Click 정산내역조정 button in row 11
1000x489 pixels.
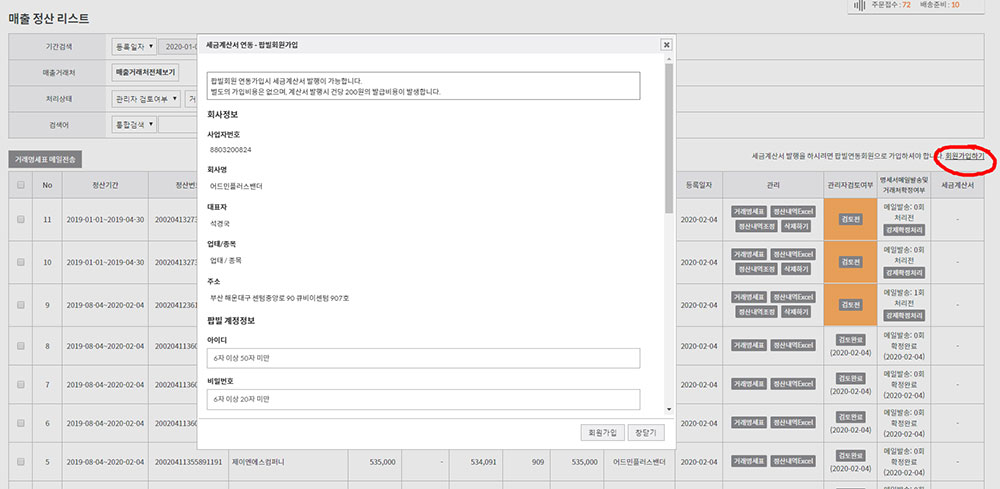756,226
